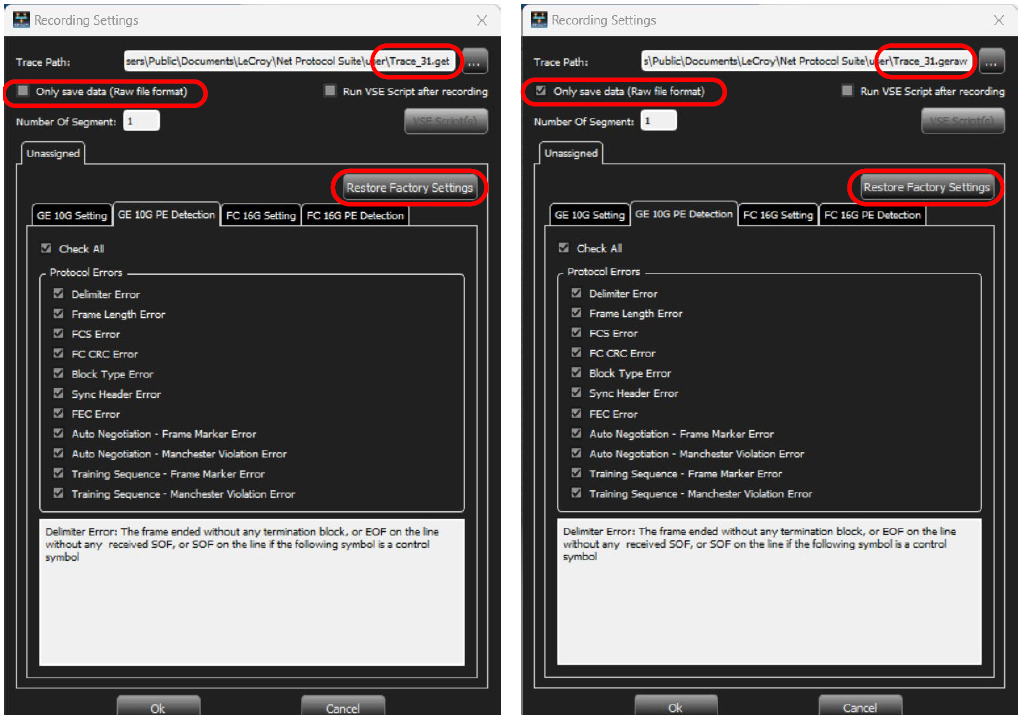Click Restore Factory Settings in right dialog
The image size is (1020, 717).
[926, 187]
